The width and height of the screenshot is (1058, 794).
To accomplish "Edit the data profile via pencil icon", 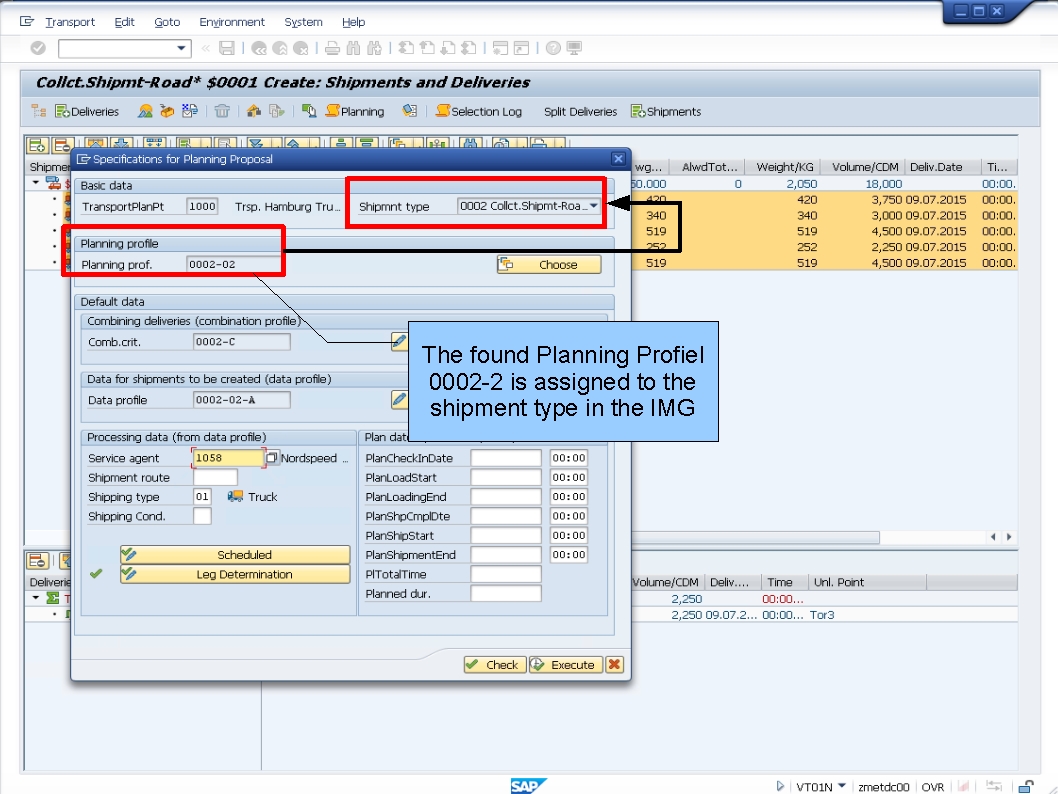I will pyautogui.click(x=399, y=399).
